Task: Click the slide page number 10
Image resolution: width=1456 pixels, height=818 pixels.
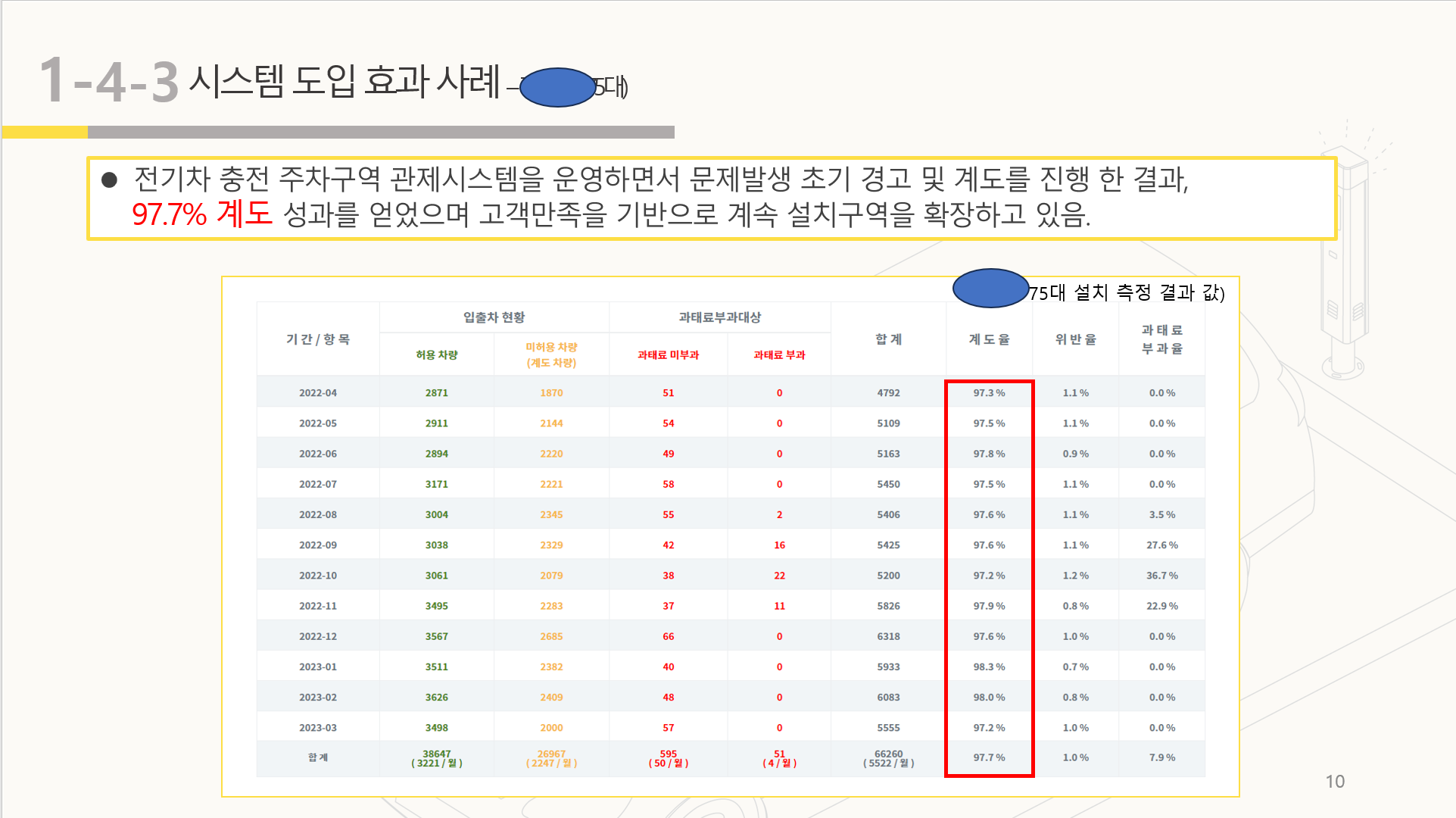Action: click(1335, 782)
